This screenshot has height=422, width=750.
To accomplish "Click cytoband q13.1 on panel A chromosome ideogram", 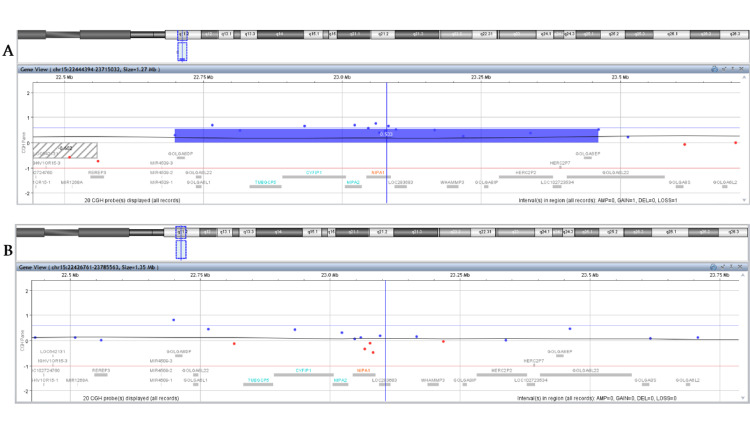I will (226, 34).
